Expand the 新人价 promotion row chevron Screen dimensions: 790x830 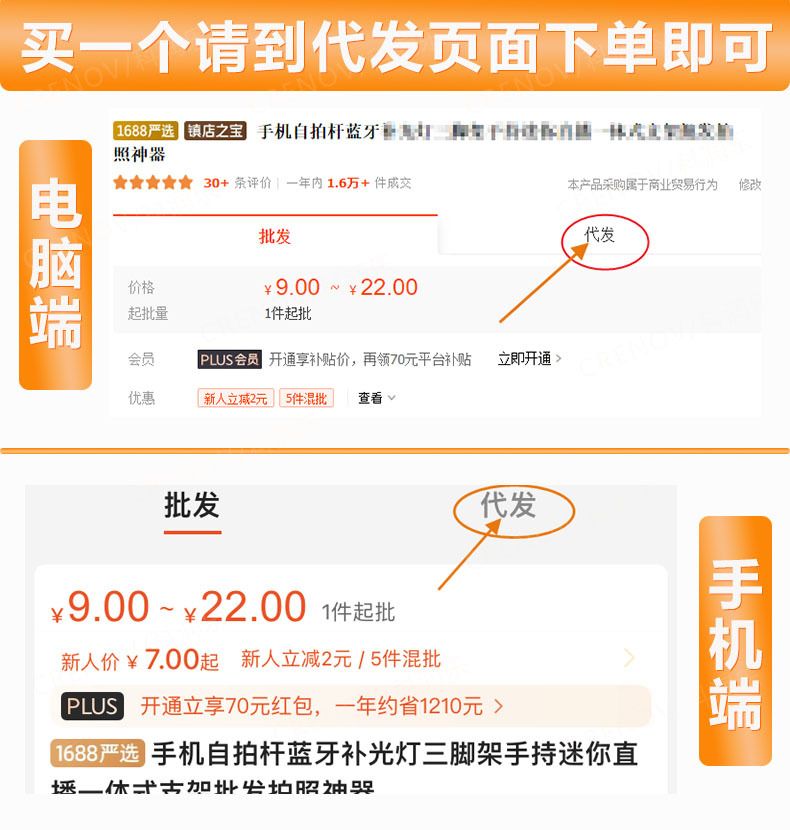point(629,658)
